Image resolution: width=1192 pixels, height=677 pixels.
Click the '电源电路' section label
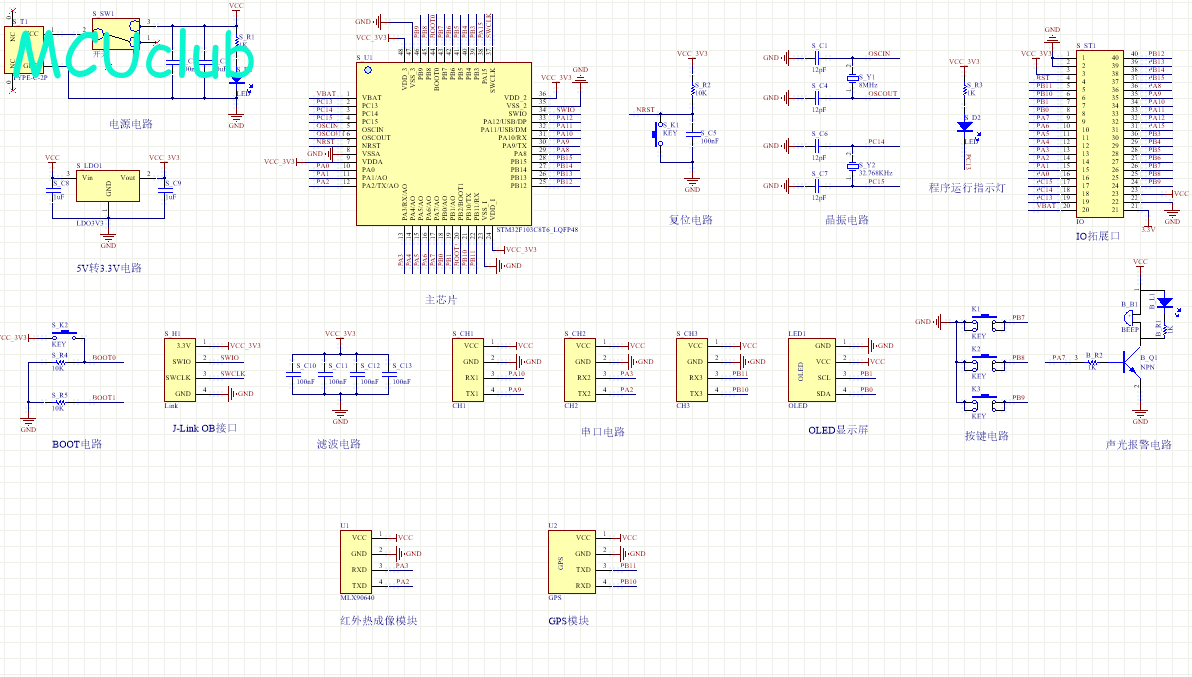(x=131, y=124)
